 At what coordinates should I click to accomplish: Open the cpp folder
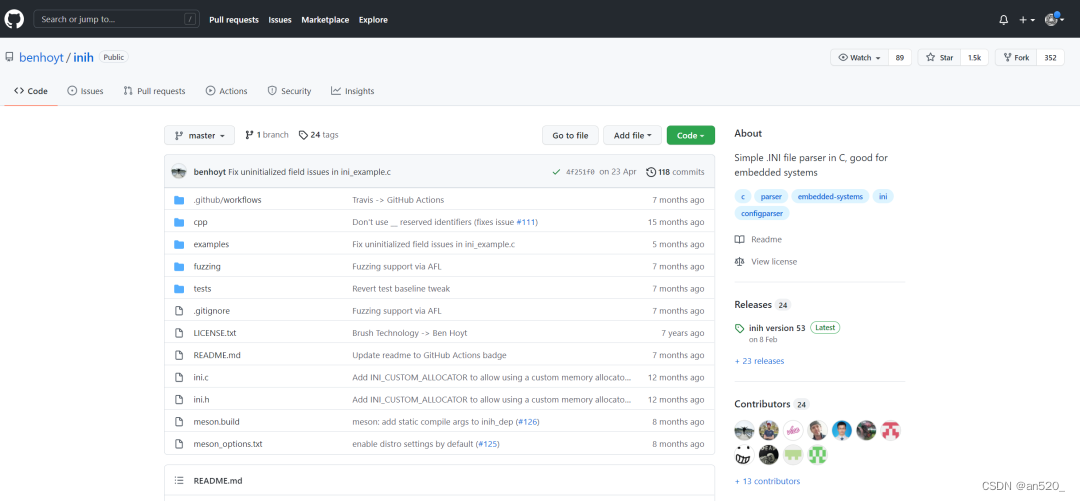(200, 222)
